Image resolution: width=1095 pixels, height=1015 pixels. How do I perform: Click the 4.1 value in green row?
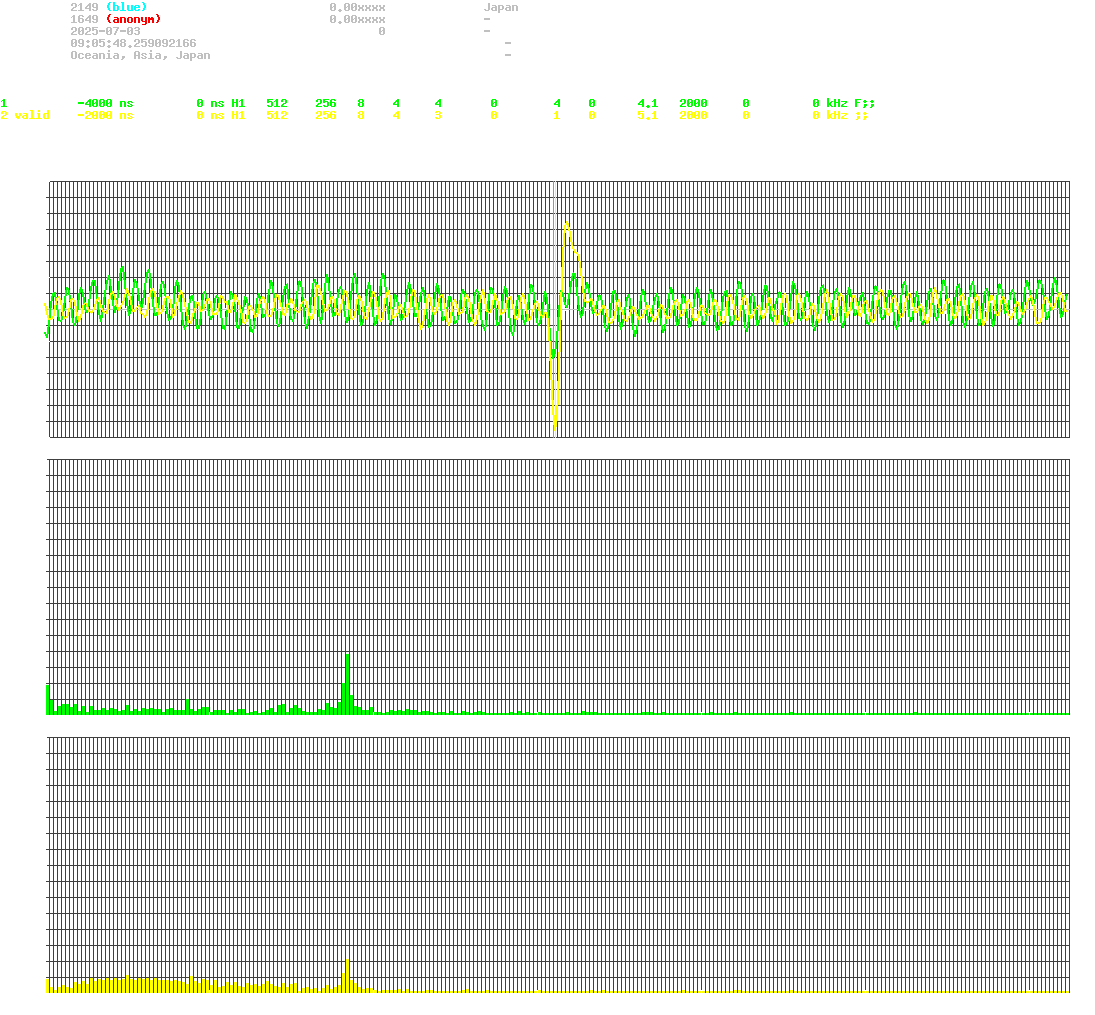647,103
